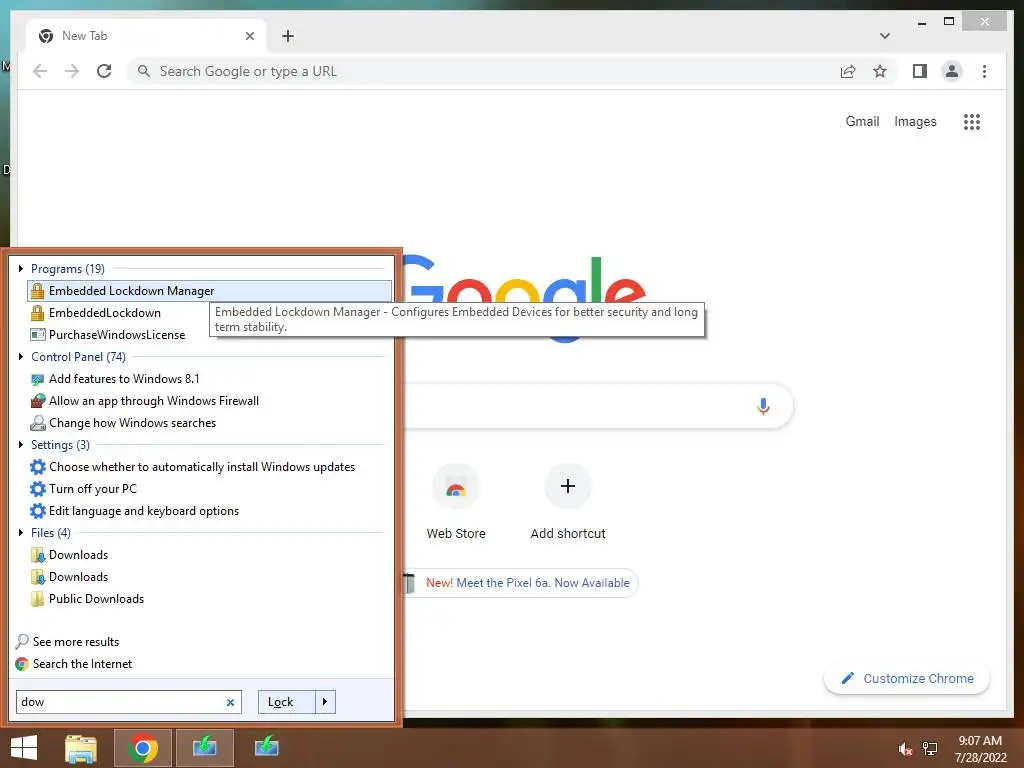Collapse the Settings (3) results group
The height and width of the screenshot is (768, 1024).
pos(21,445)
